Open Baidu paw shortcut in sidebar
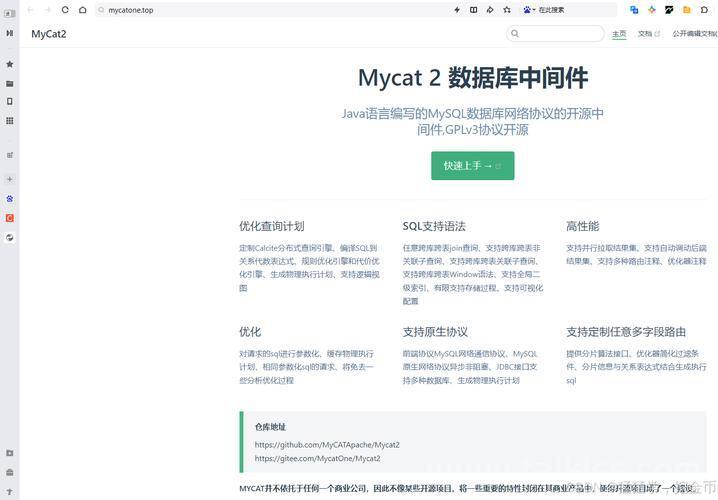Image resolution: width=718 pixels, height=500 pixels. tap(10, 199)
